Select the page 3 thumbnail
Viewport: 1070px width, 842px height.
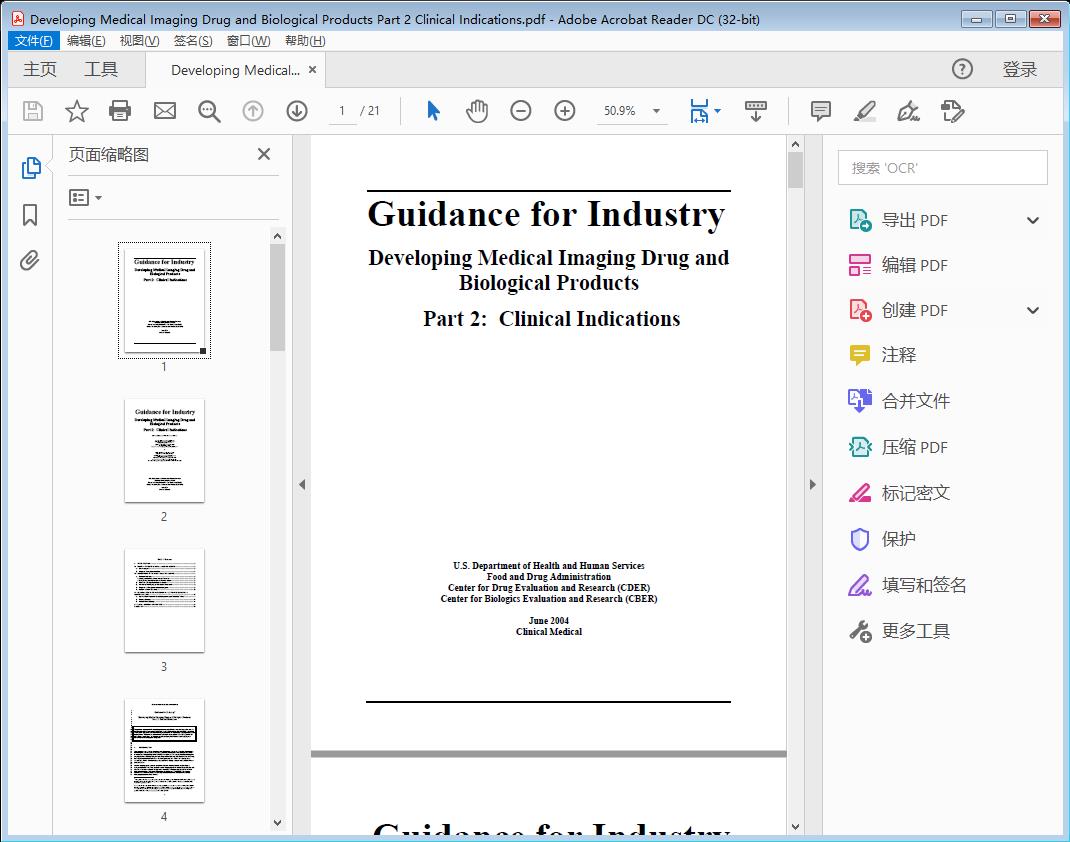pos(164,600)
